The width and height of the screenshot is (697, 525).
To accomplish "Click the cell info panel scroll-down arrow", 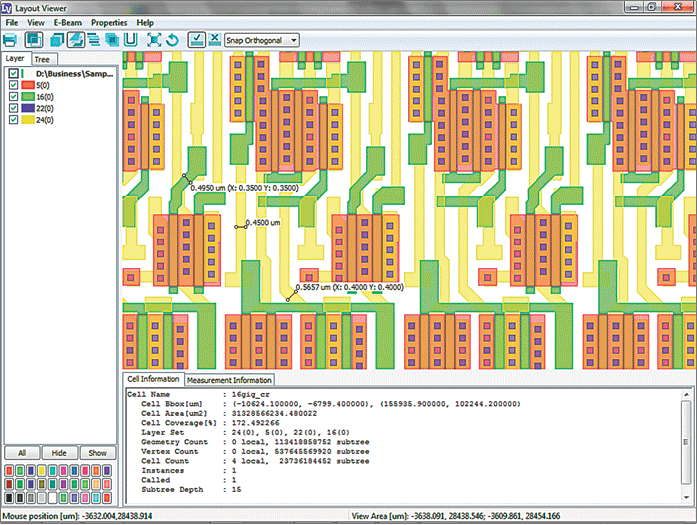I will (x=686, y=497).
